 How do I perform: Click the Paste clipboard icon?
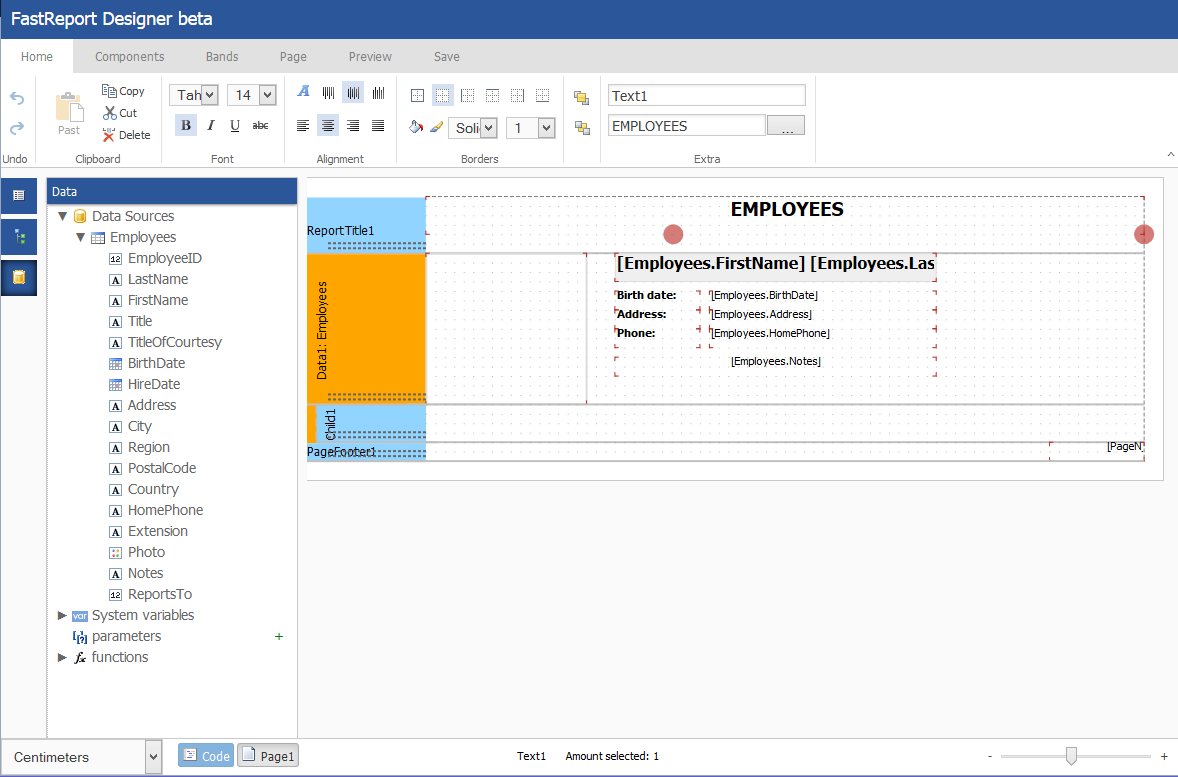(x=69, y=107)
